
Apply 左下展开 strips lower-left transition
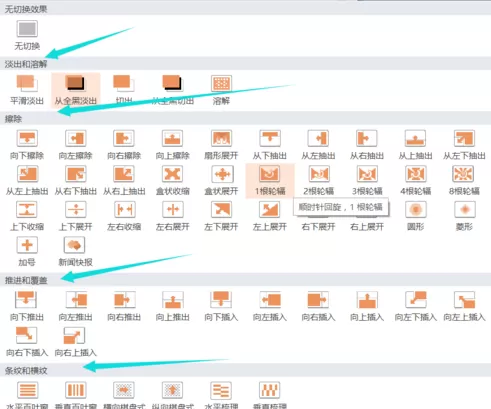click(x=221, y=216)
